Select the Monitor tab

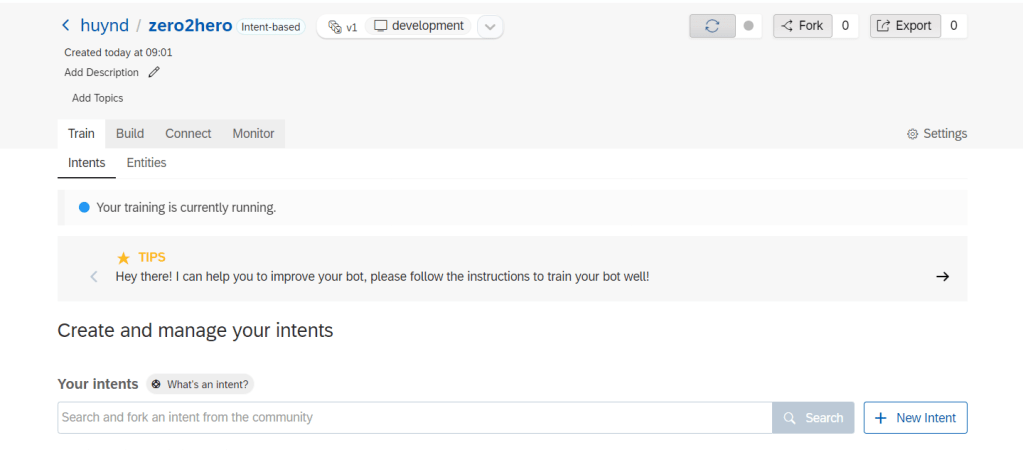pos(254,134)
